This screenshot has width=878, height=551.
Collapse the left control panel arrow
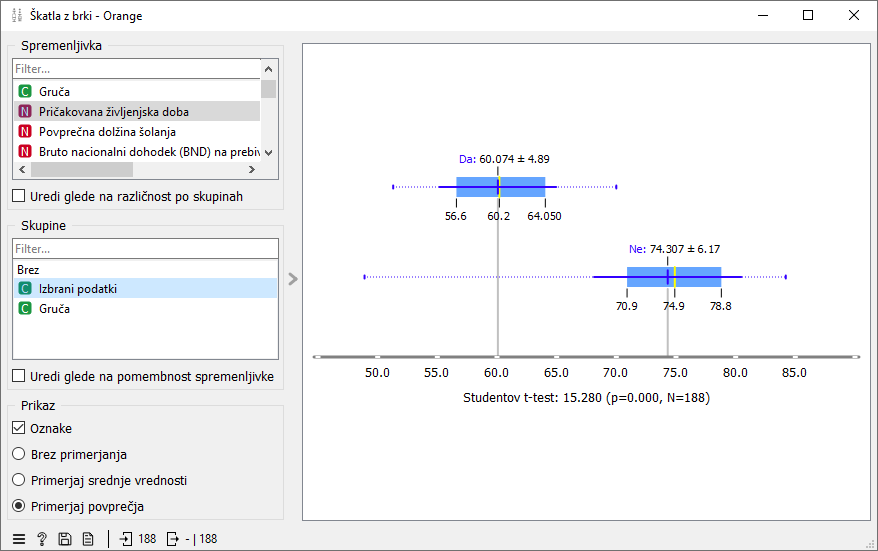coord(293,279)
